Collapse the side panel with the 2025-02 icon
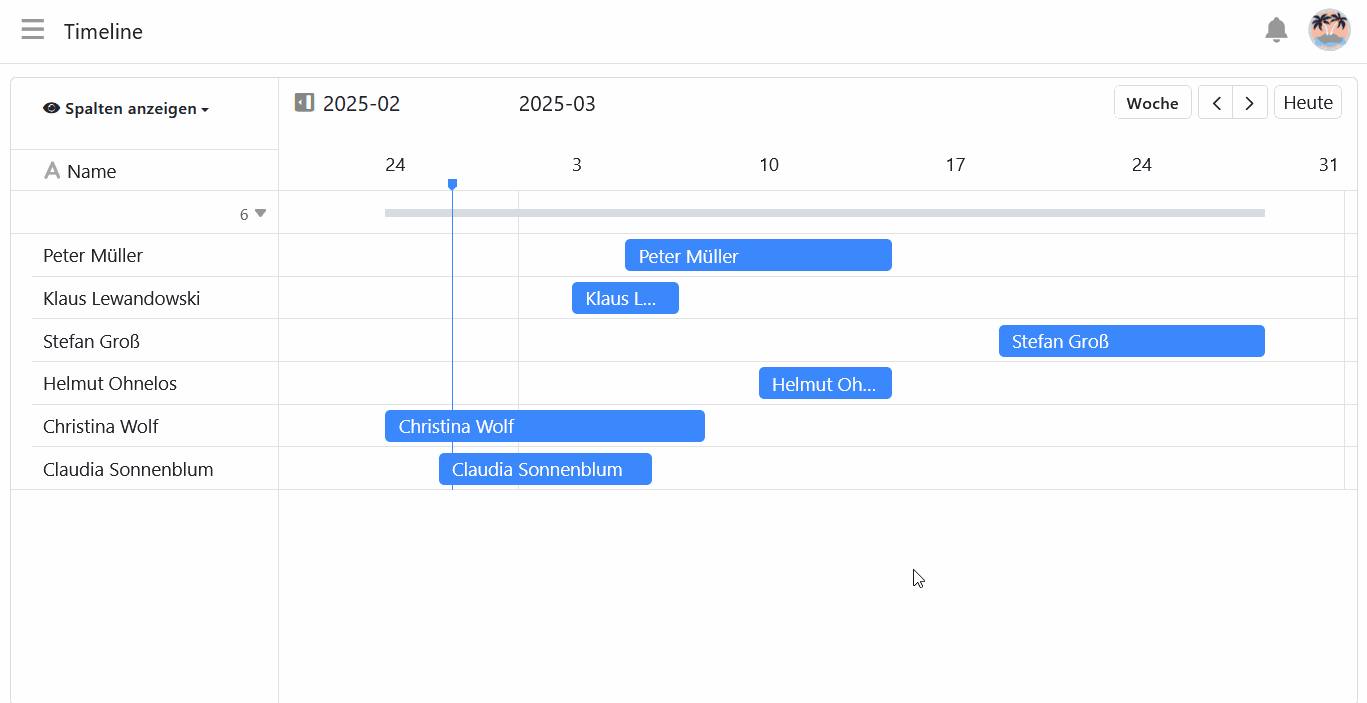The height and width of the screenshot is (703, 1367). pyautogui.click(x=305, y=103)
